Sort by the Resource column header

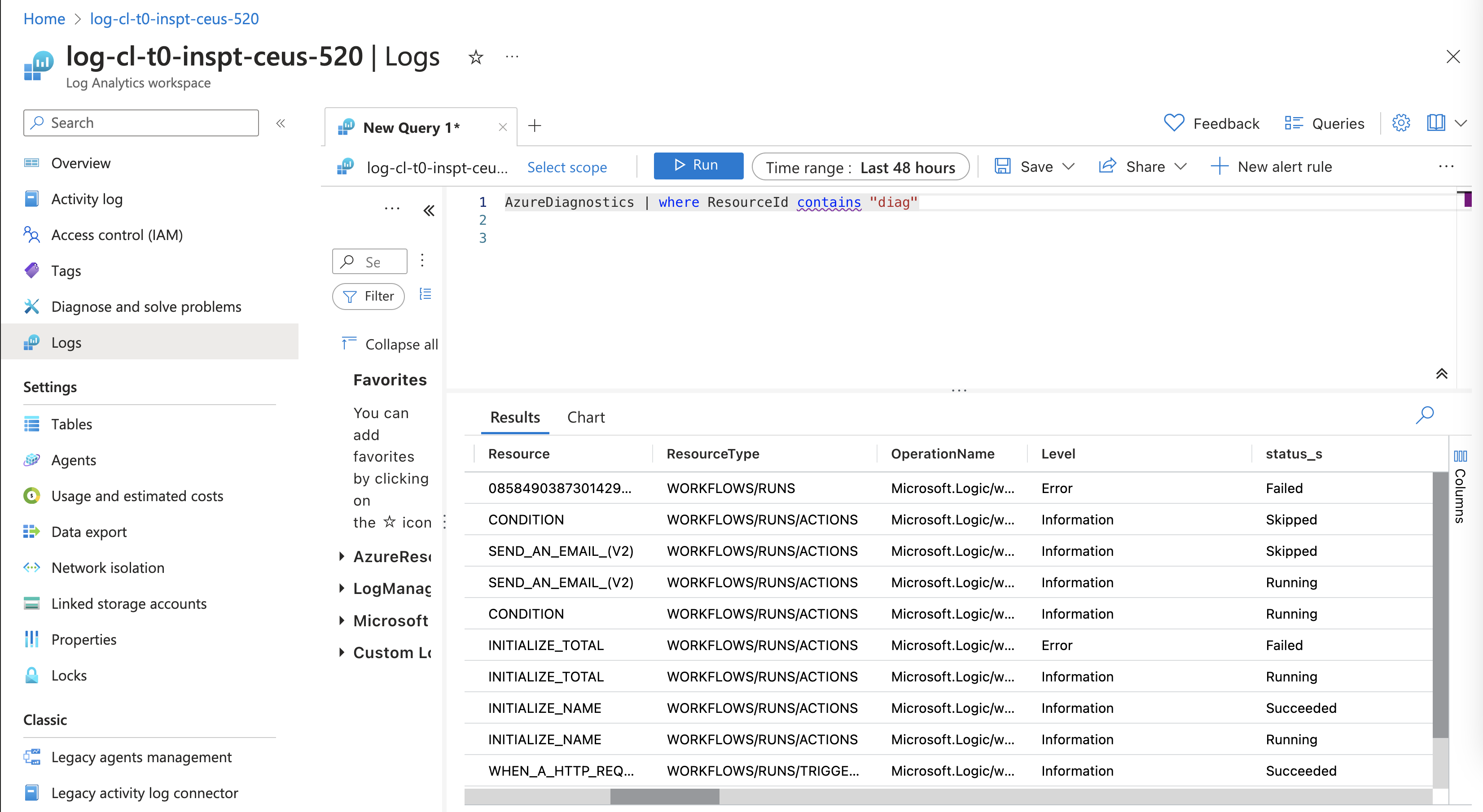pos(519,454)
